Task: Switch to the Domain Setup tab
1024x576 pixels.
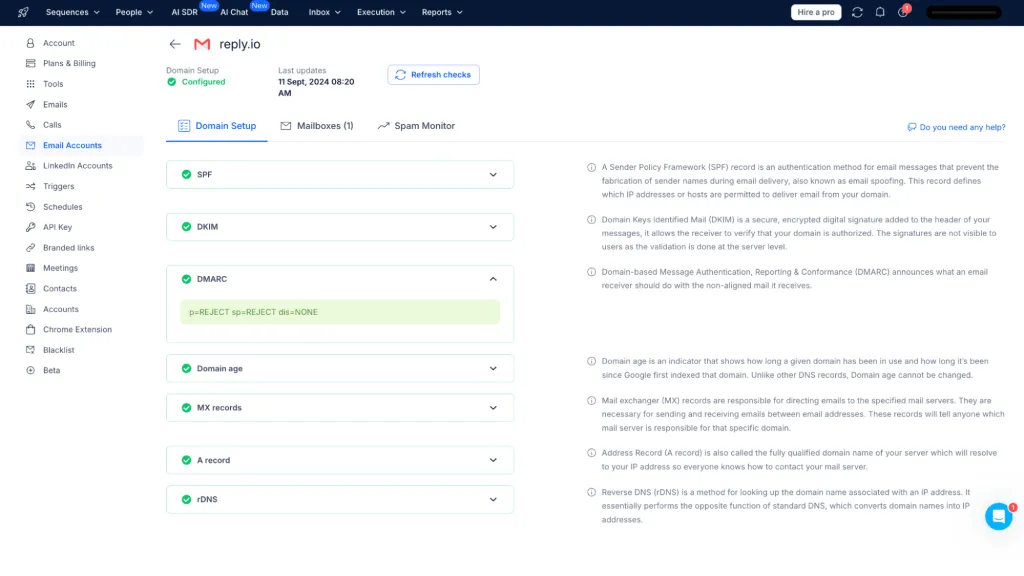Action: tap(217, 126)
